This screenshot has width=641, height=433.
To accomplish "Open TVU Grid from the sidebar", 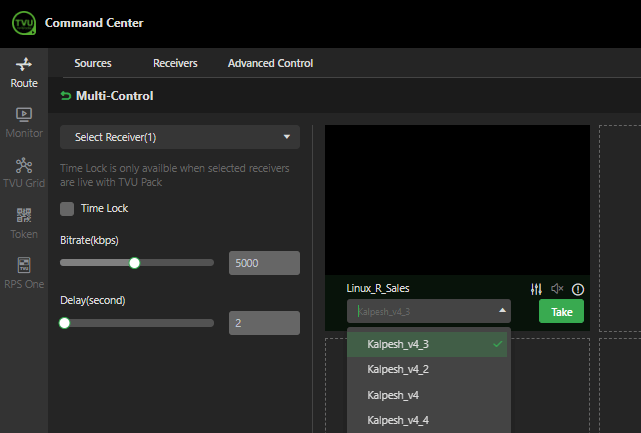I will click(24, 172).
